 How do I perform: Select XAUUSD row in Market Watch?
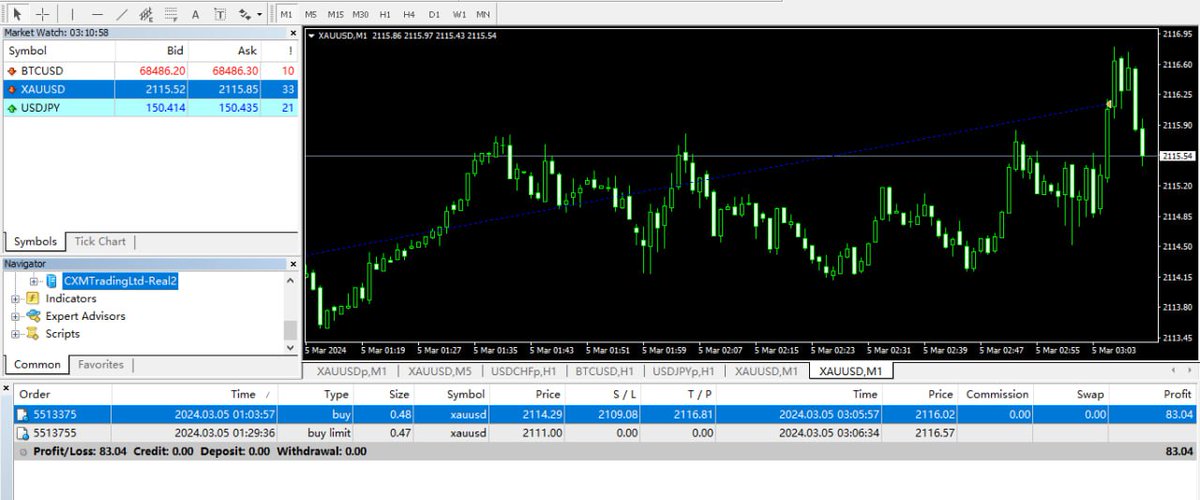[x=151, y=89]
